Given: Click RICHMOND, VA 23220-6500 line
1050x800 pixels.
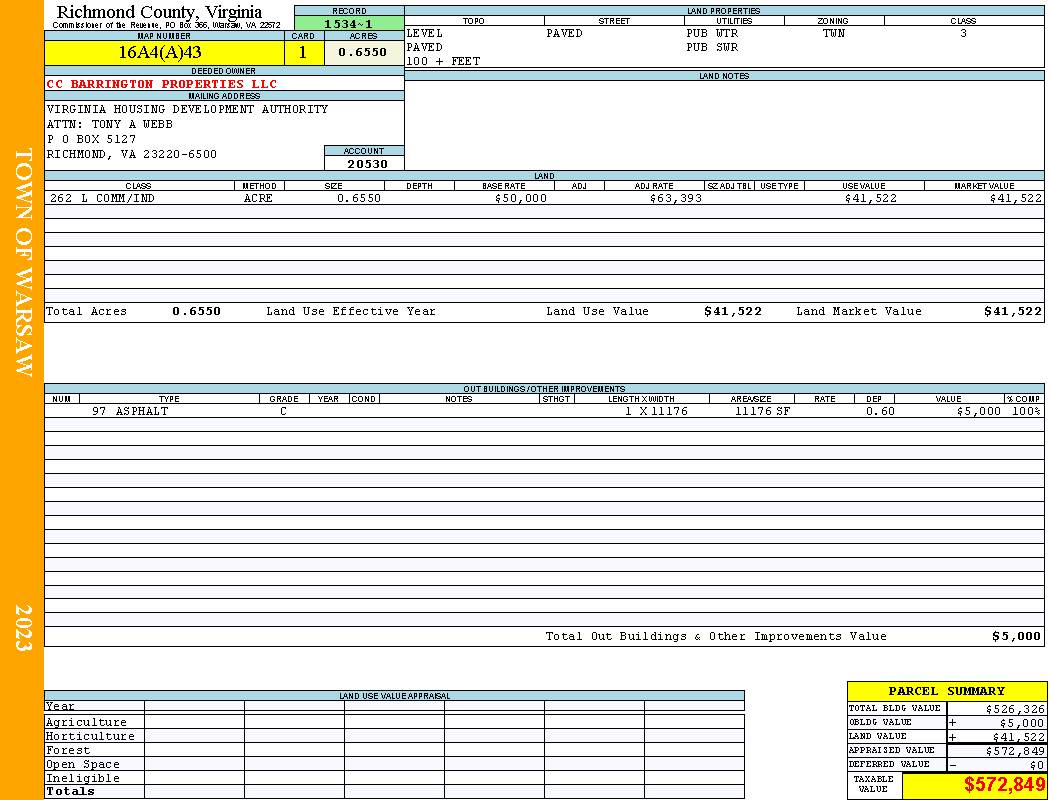Looking at the screenshot, I should (x=132, y=154).
